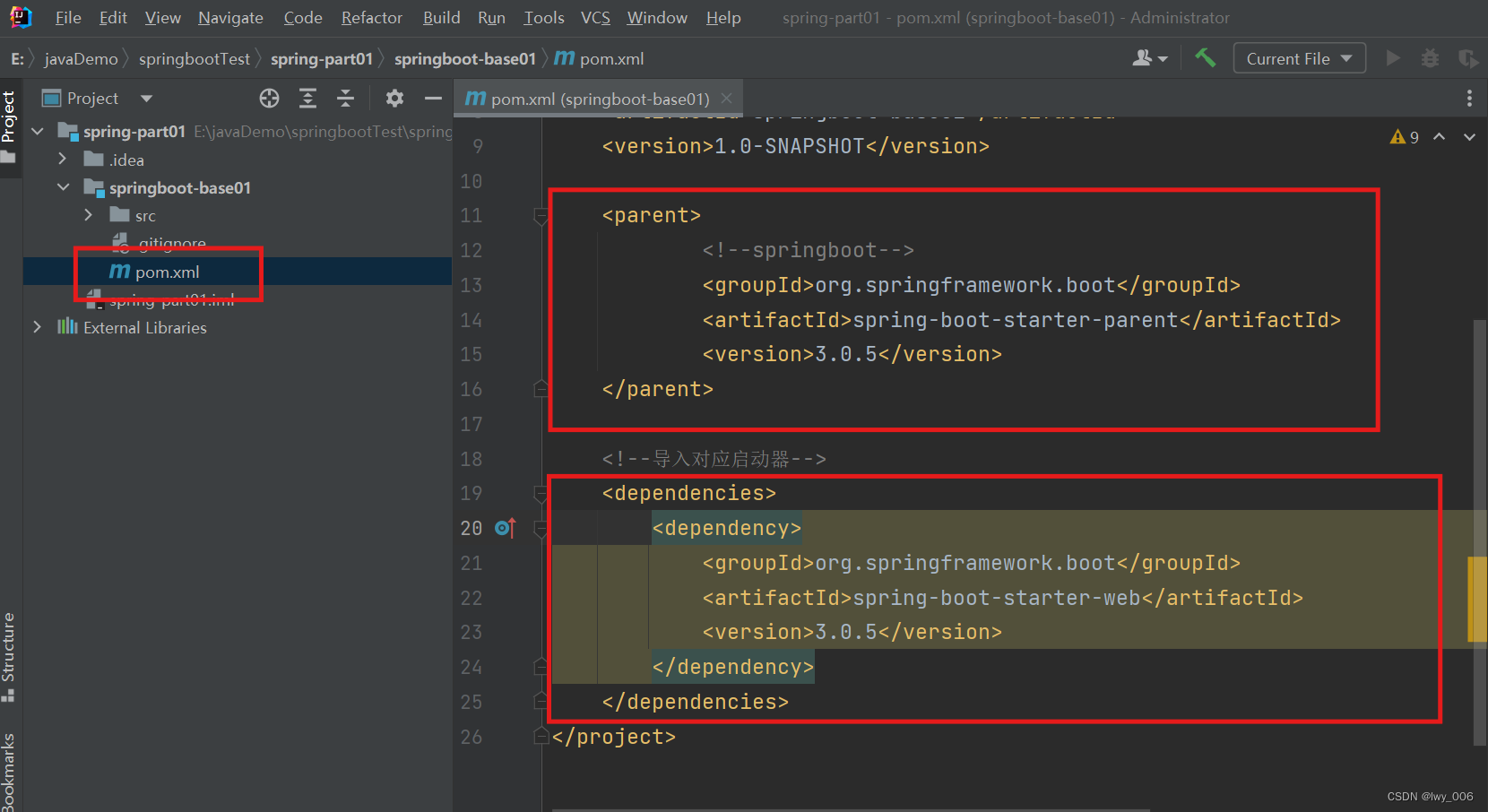Open Project panel settings gear
The height and width of the screenshot is (812, 1488).
(x=394, y=99)
